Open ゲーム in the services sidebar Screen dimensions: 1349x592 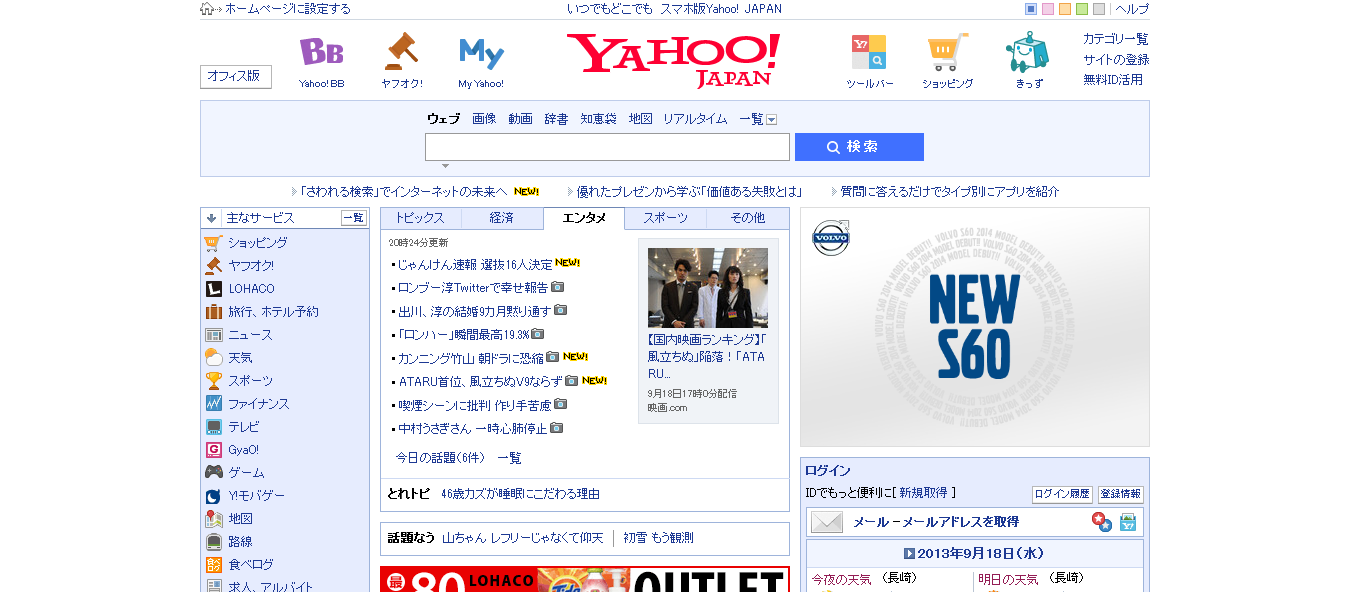click(246, 473)
